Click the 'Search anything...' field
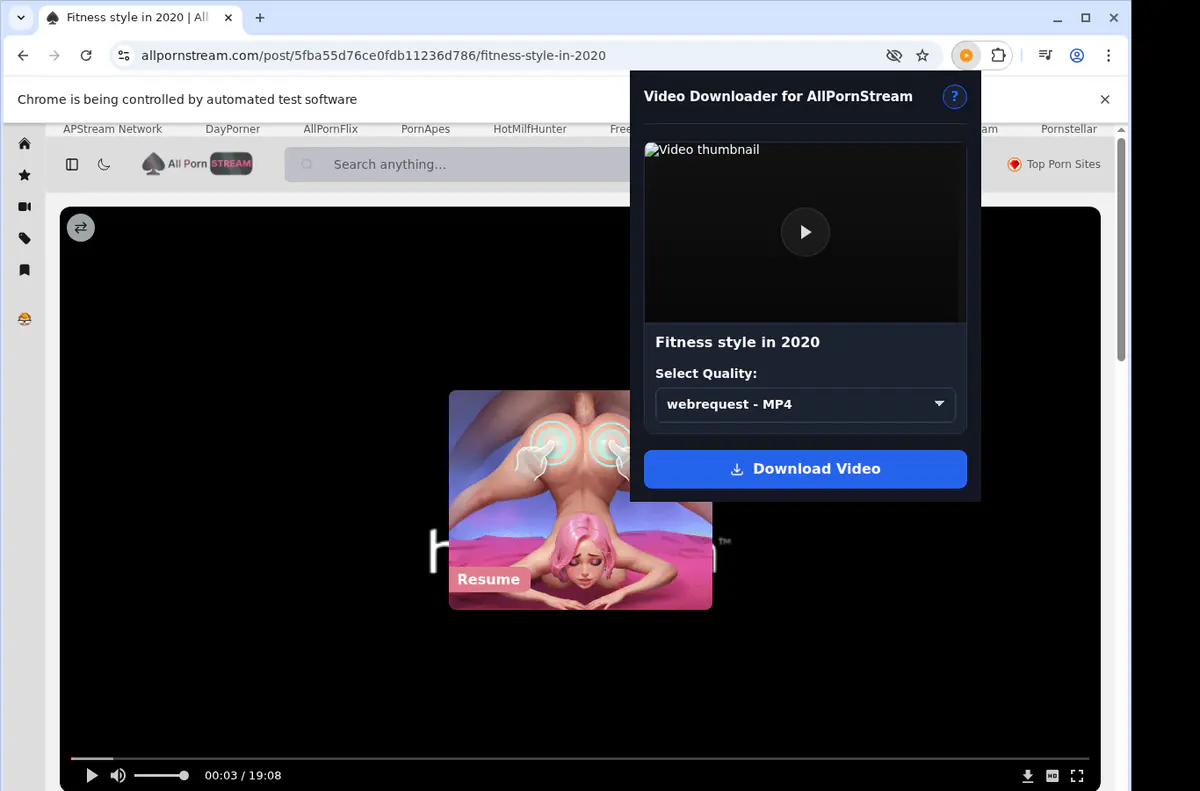 pyautogui.click(x=458, y=165)
